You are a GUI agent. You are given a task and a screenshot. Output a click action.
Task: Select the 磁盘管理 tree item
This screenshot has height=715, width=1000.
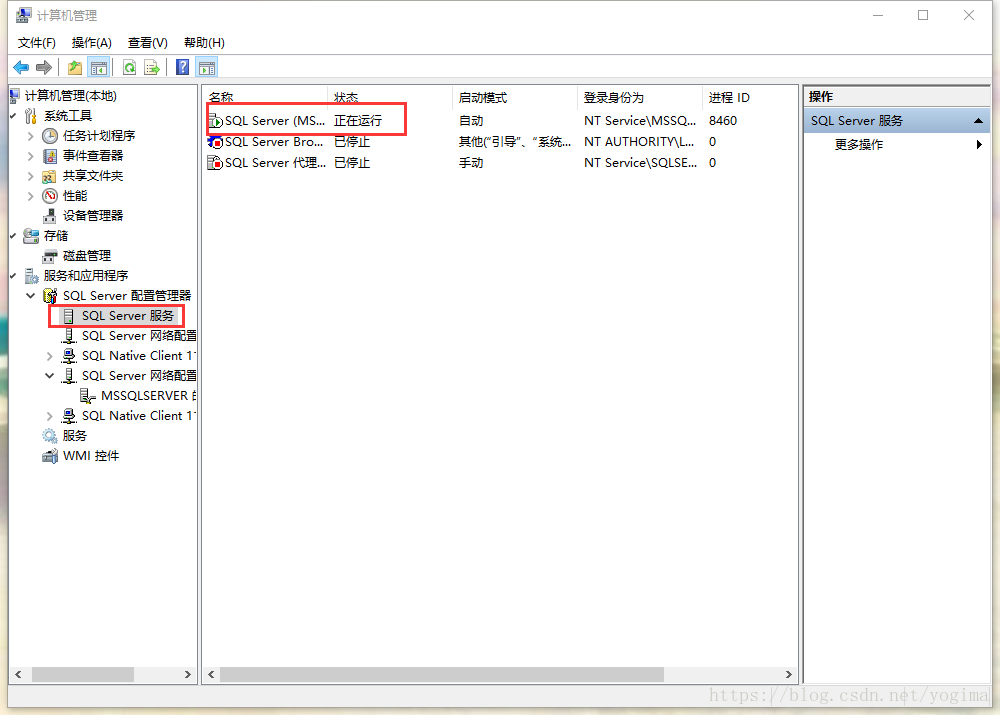pyautogui.click(x=87, y=256)
